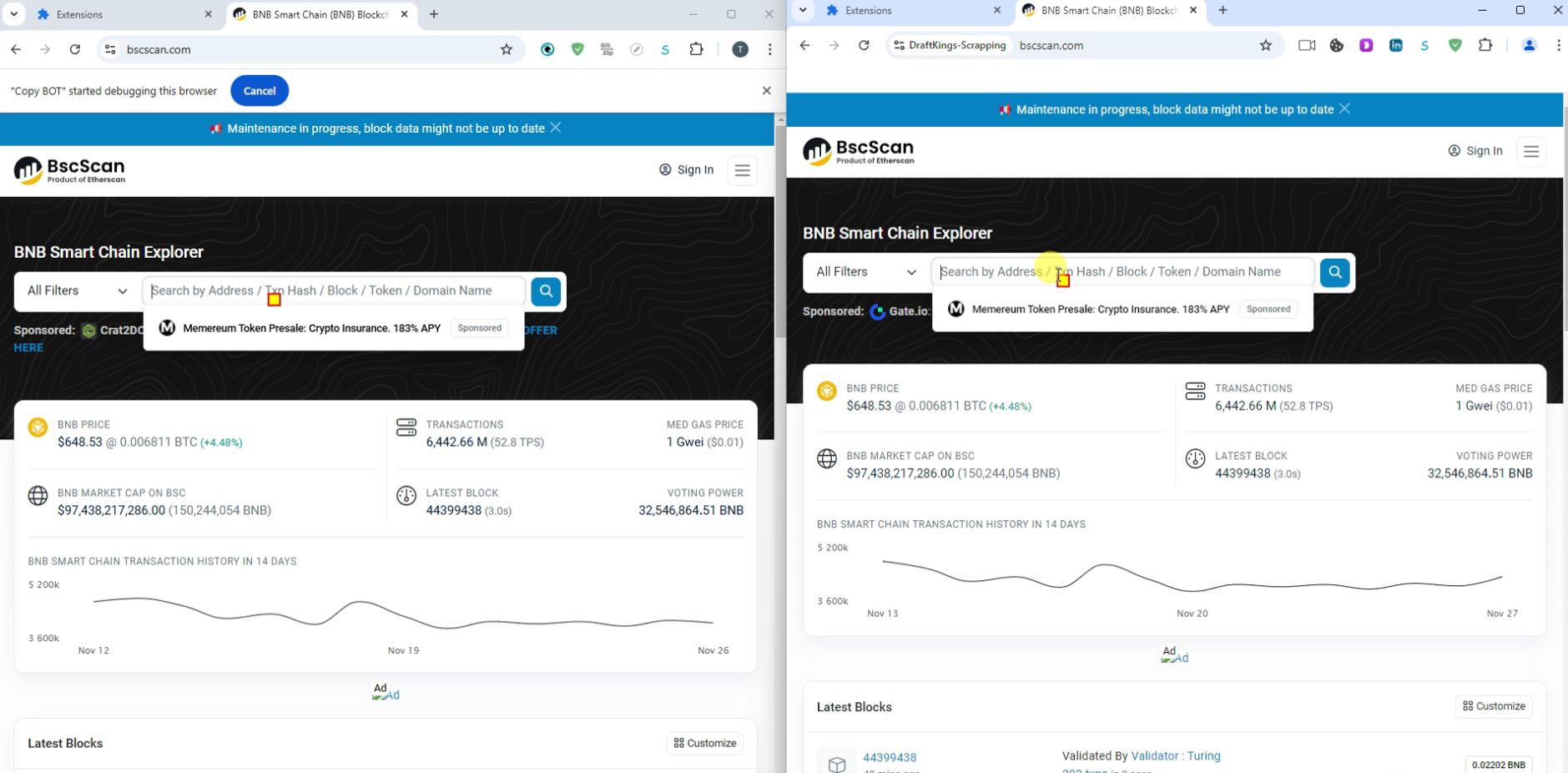This screenshot has height=773, width=1568.
Task: Click BscScan logo in left window
Action: pos(70,170)
